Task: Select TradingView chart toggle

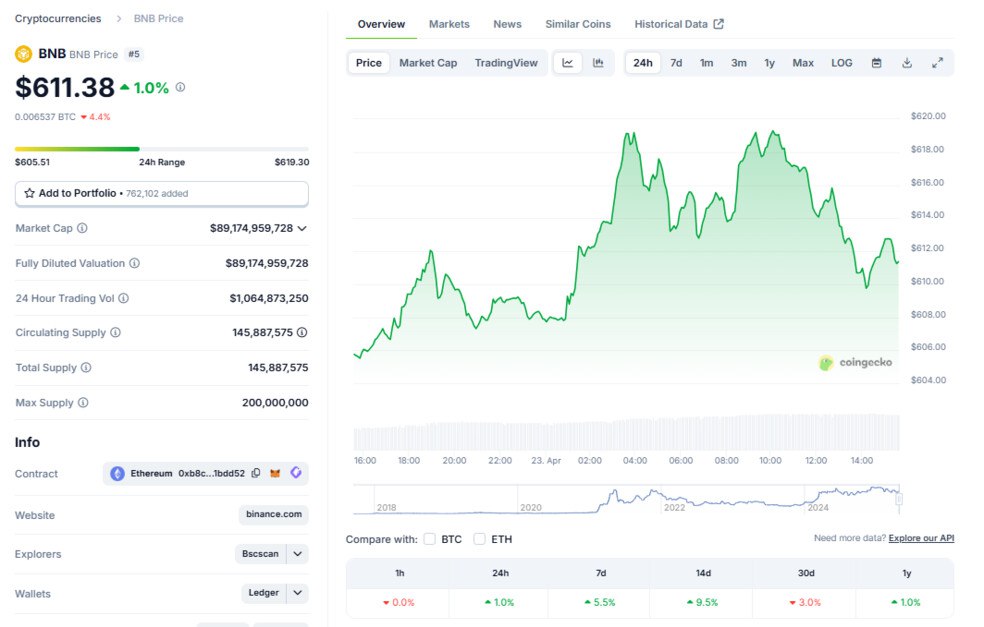Action: pyautogui.click(x=506, y=63)
